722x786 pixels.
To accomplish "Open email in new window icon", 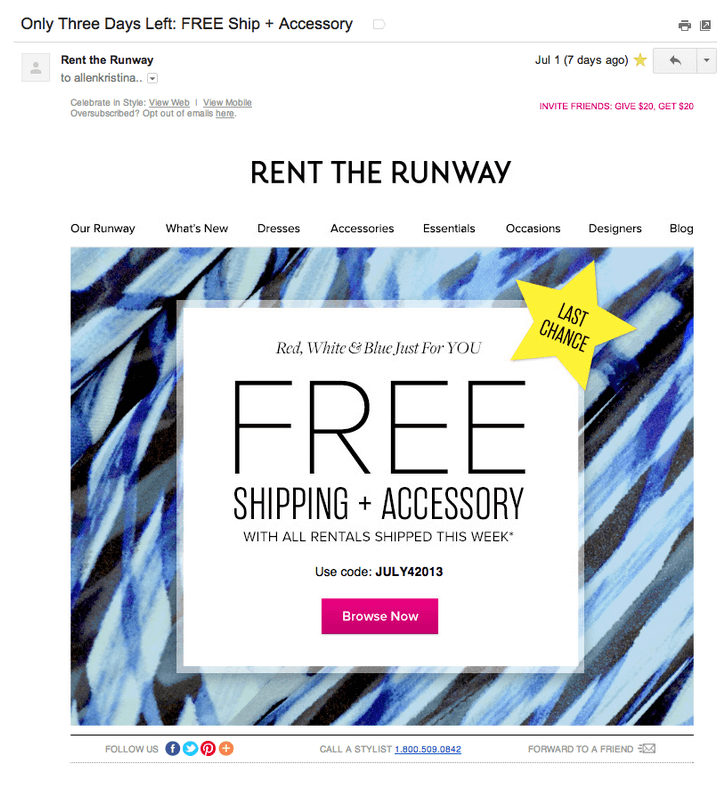I will [705, 25].
